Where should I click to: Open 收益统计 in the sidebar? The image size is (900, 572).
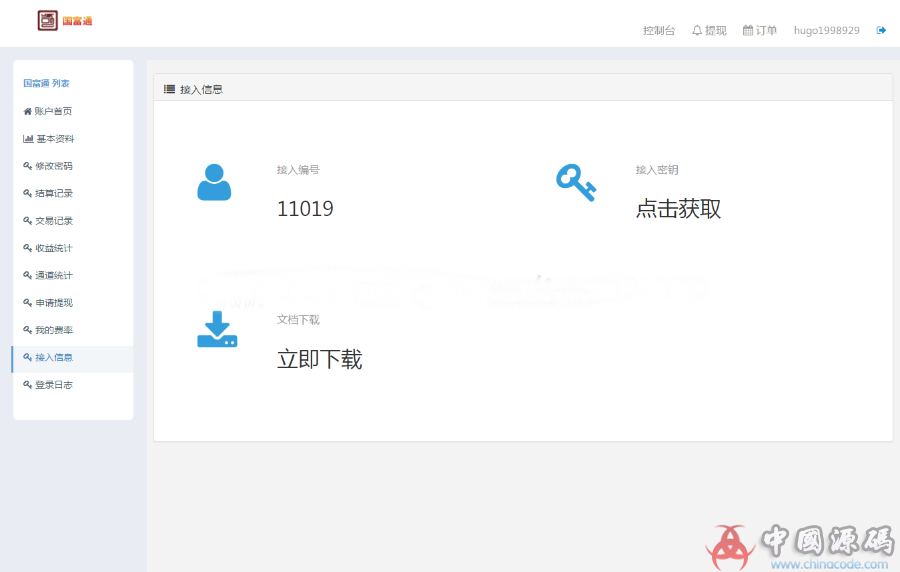click(x=48, y=248)
